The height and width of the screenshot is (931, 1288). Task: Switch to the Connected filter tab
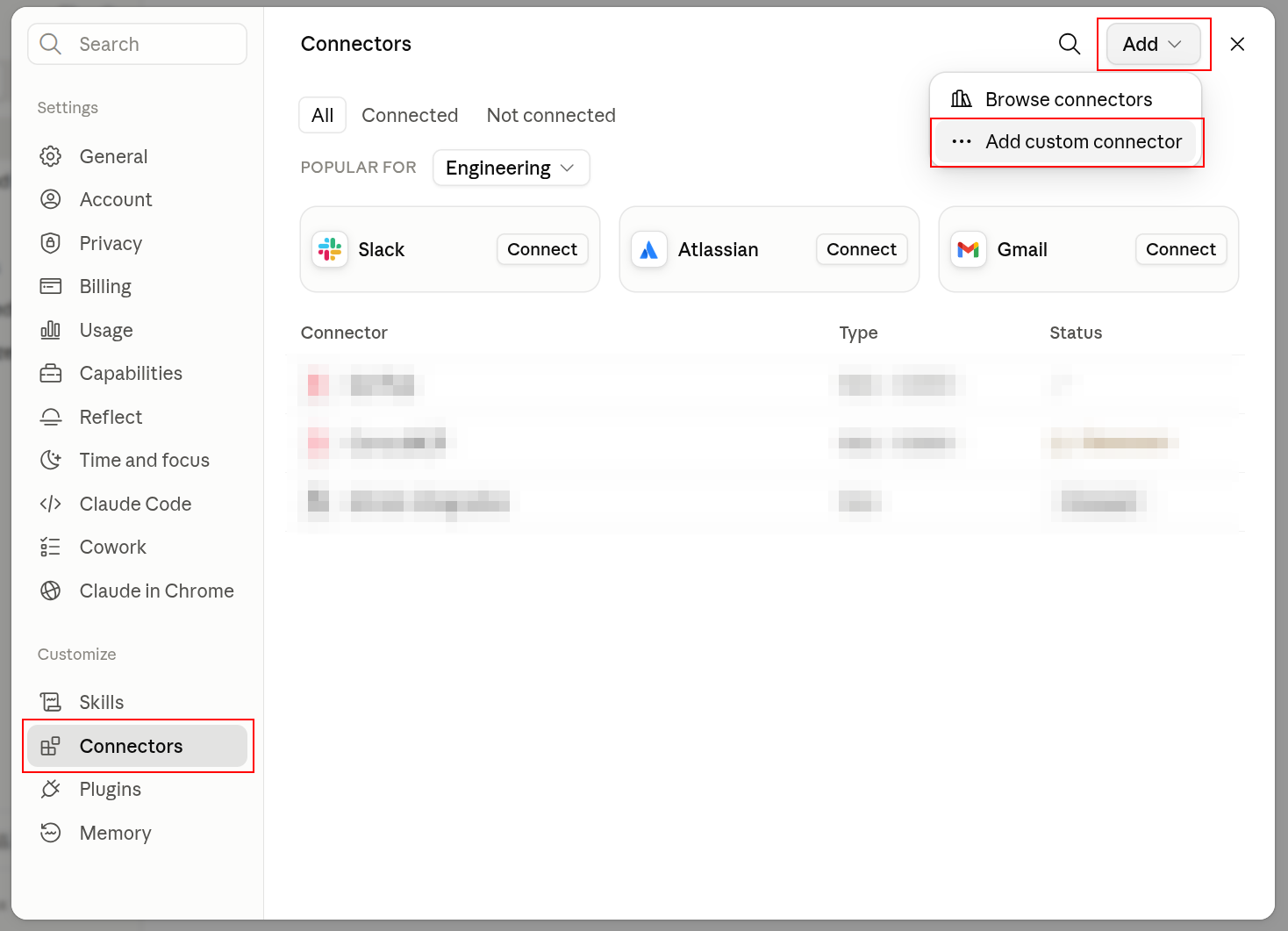click(410, 115)
